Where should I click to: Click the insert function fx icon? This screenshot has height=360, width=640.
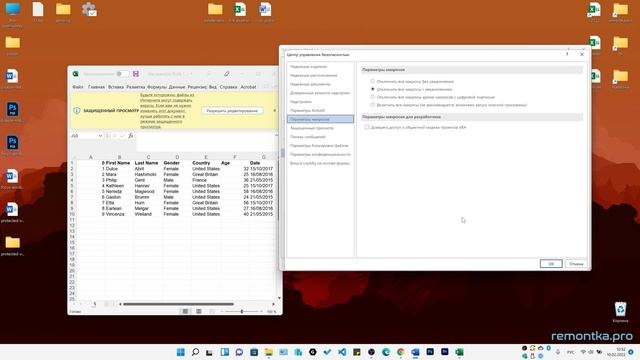pos(131,136)
